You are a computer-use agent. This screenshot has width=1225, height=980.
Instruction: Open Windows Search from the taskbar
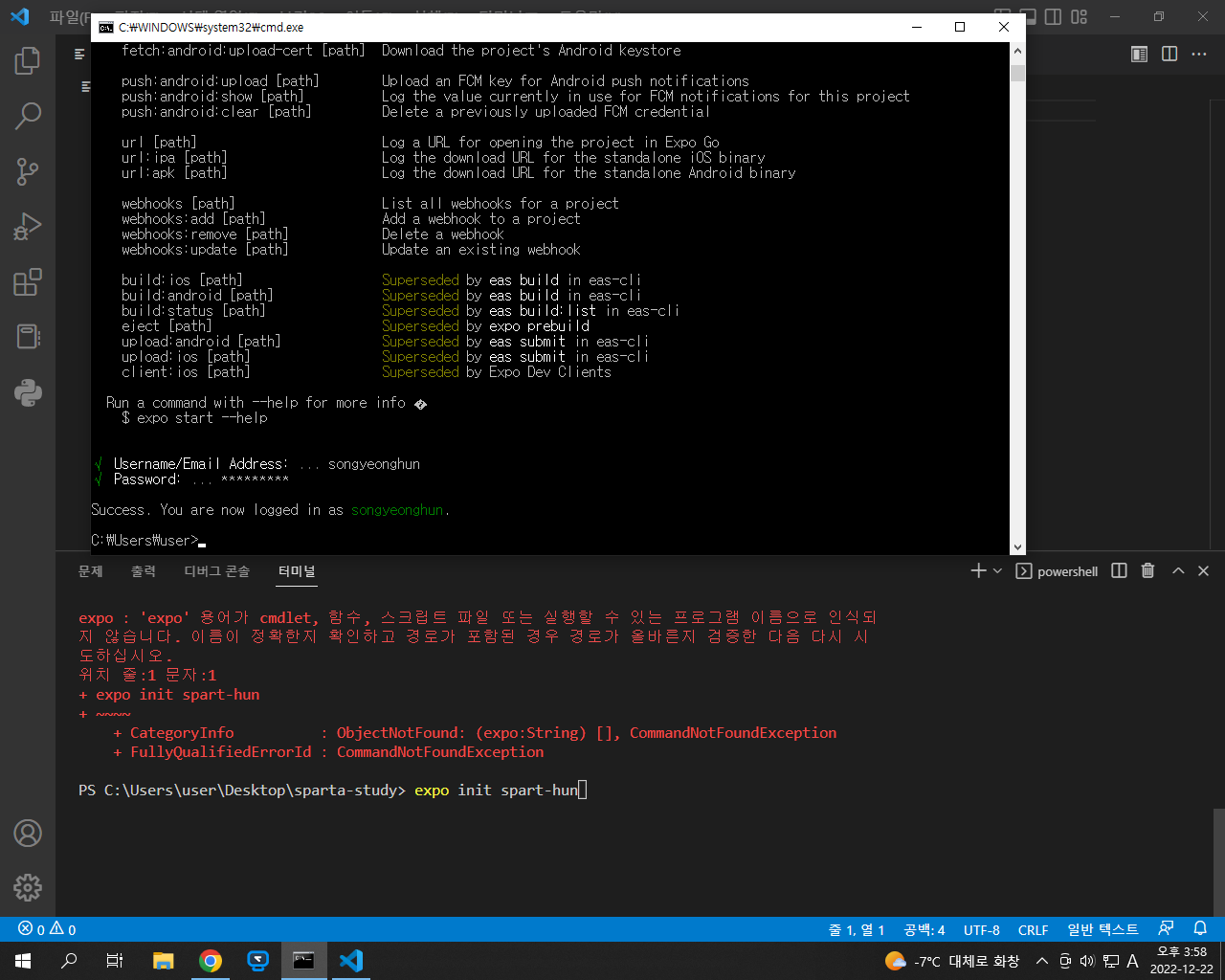69,961
